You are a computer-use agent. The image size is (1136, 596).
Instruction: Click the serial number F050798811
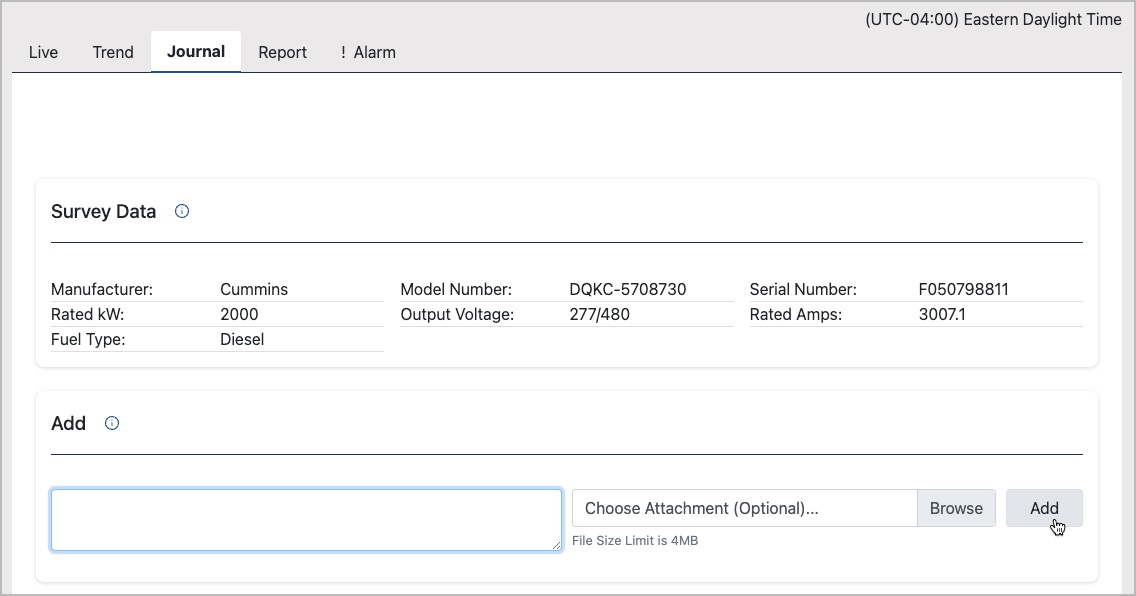963,289
